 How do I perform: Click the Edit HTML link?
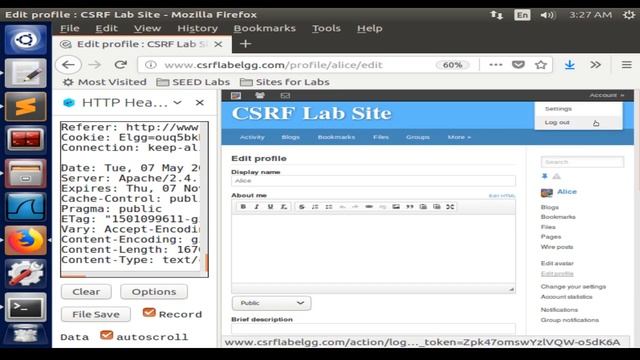tap(502, 196)
